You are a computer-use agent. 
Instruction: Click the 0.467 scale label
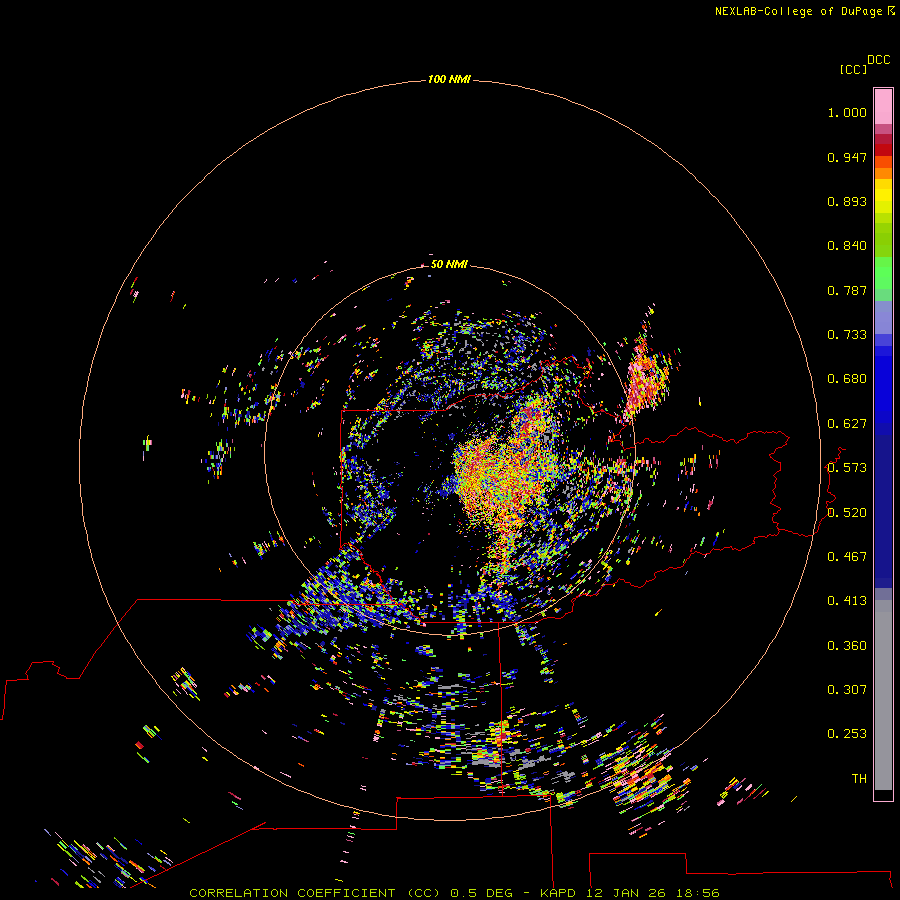[x=847, y=557]
